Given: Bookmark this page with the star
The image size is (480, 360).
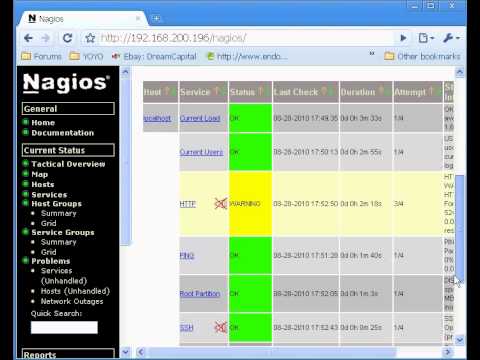Looking at the screenshot, I should (x=90, y=38).
